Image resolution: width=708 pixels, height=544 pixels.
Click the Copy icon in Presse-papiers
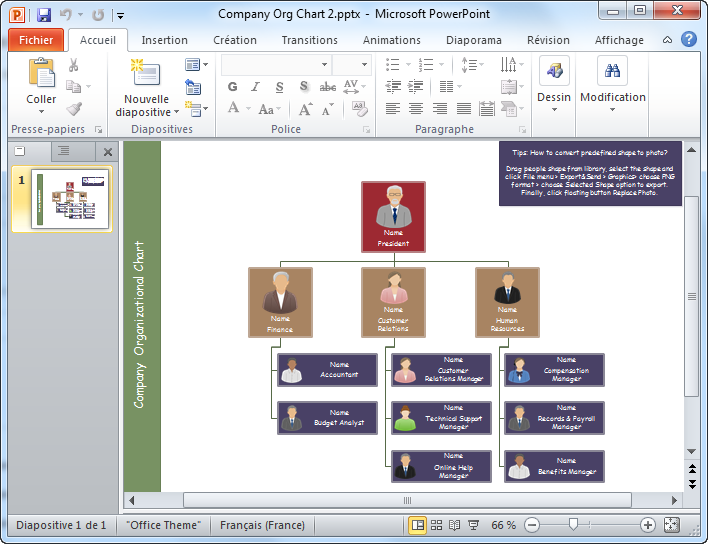[x=73, y=86]
